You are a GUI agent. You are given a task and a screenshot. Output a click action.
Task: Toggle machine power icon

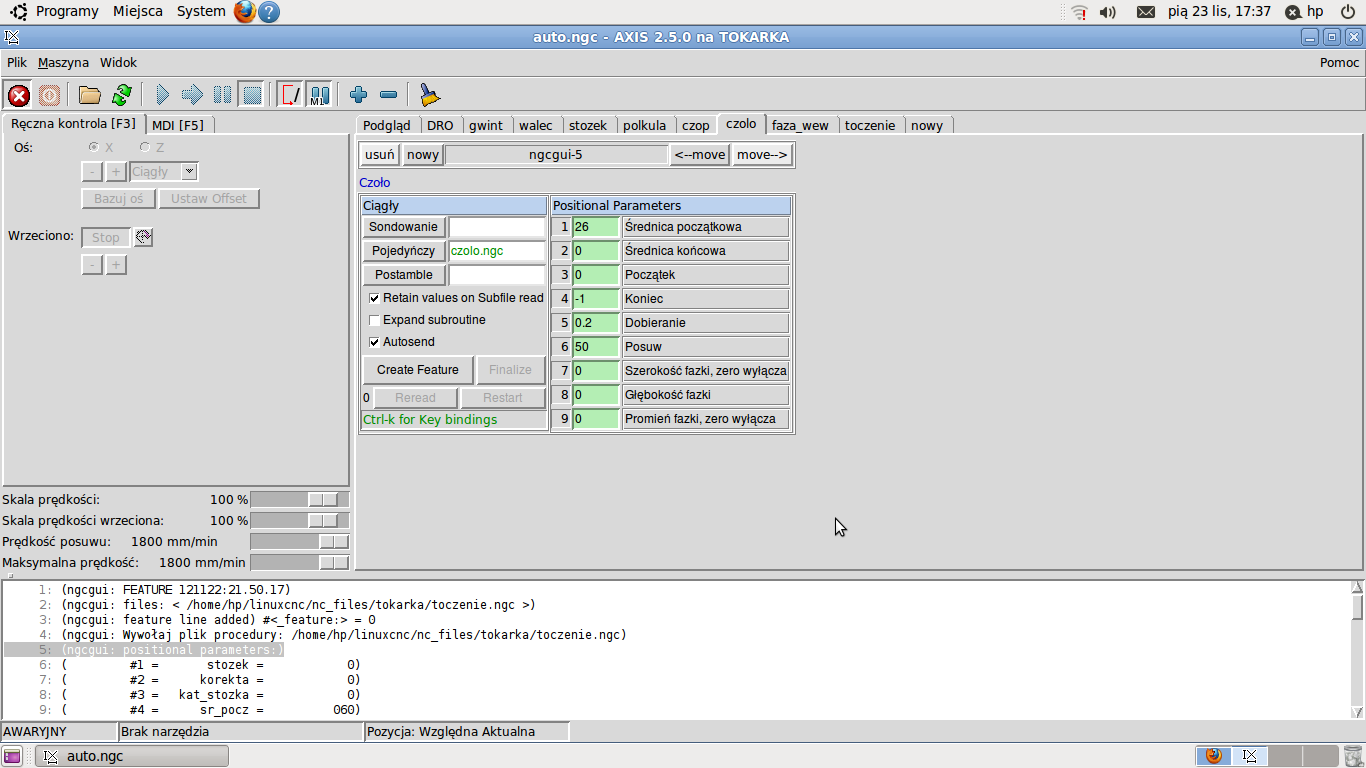pyautogui.click(x=49, y=95)
